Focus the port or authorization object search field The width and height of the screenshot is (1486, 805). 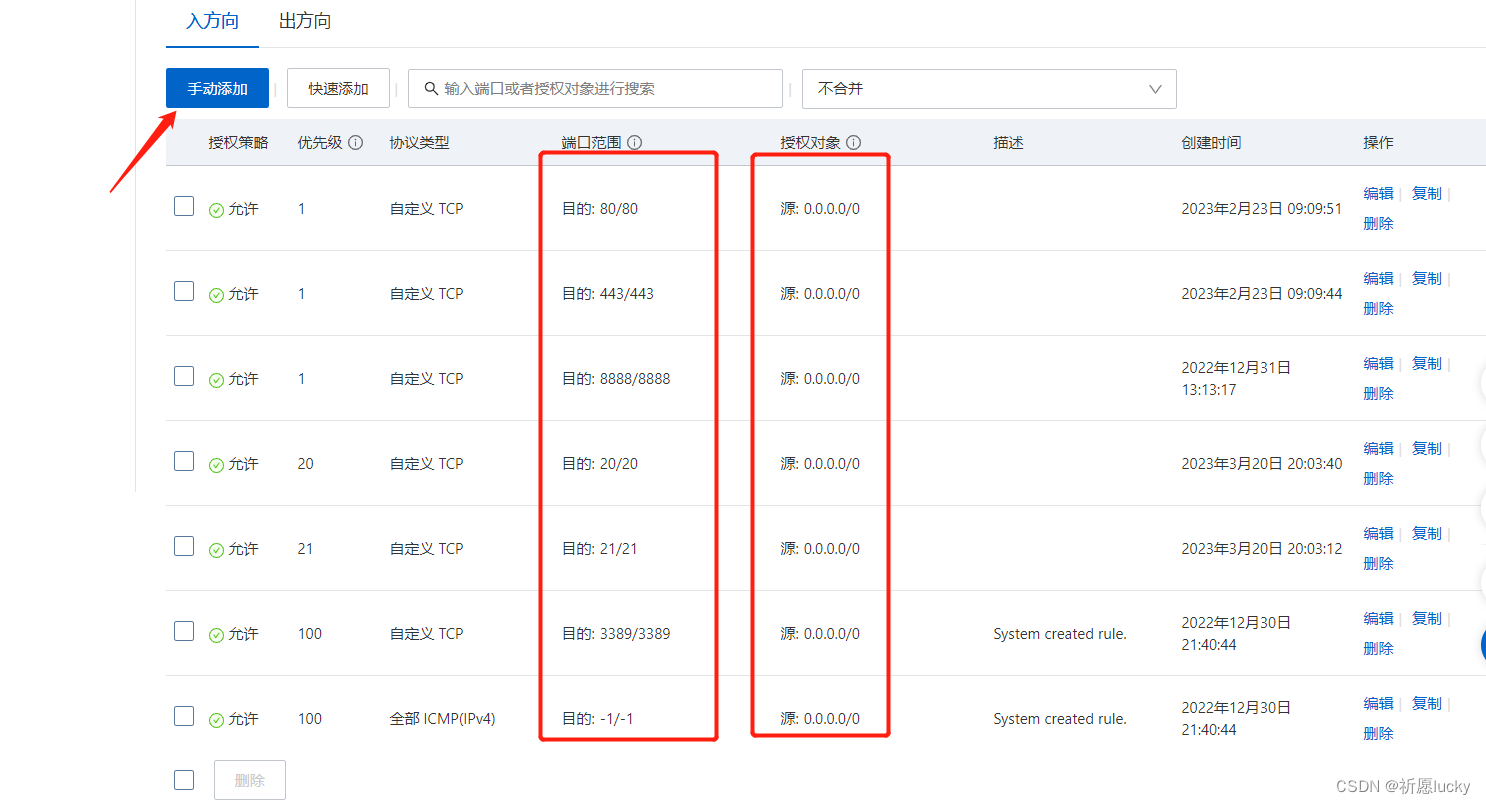595,88
